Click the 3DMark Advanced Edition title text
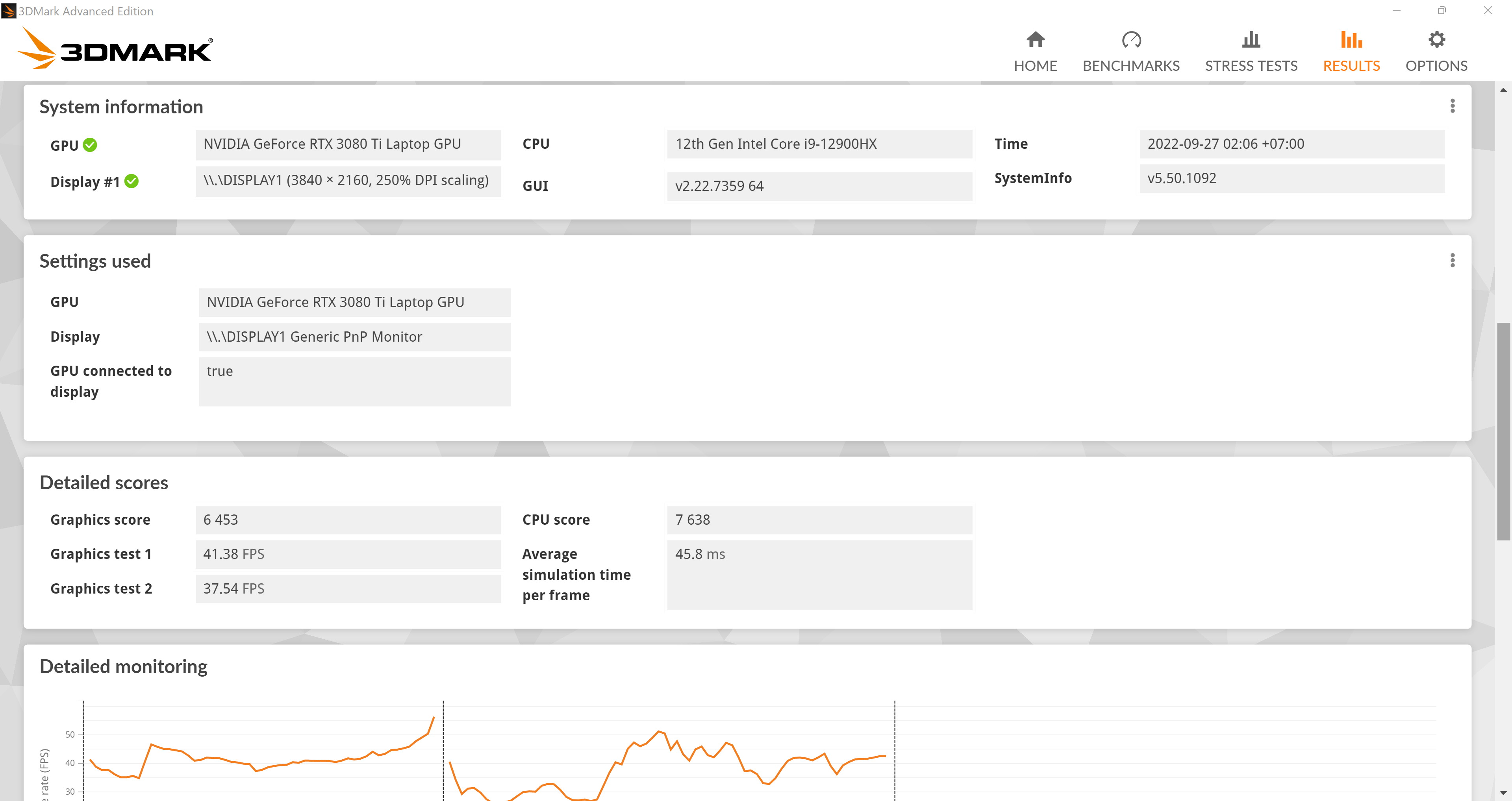Screen dimensions: 1512x801 coord(86,11)
